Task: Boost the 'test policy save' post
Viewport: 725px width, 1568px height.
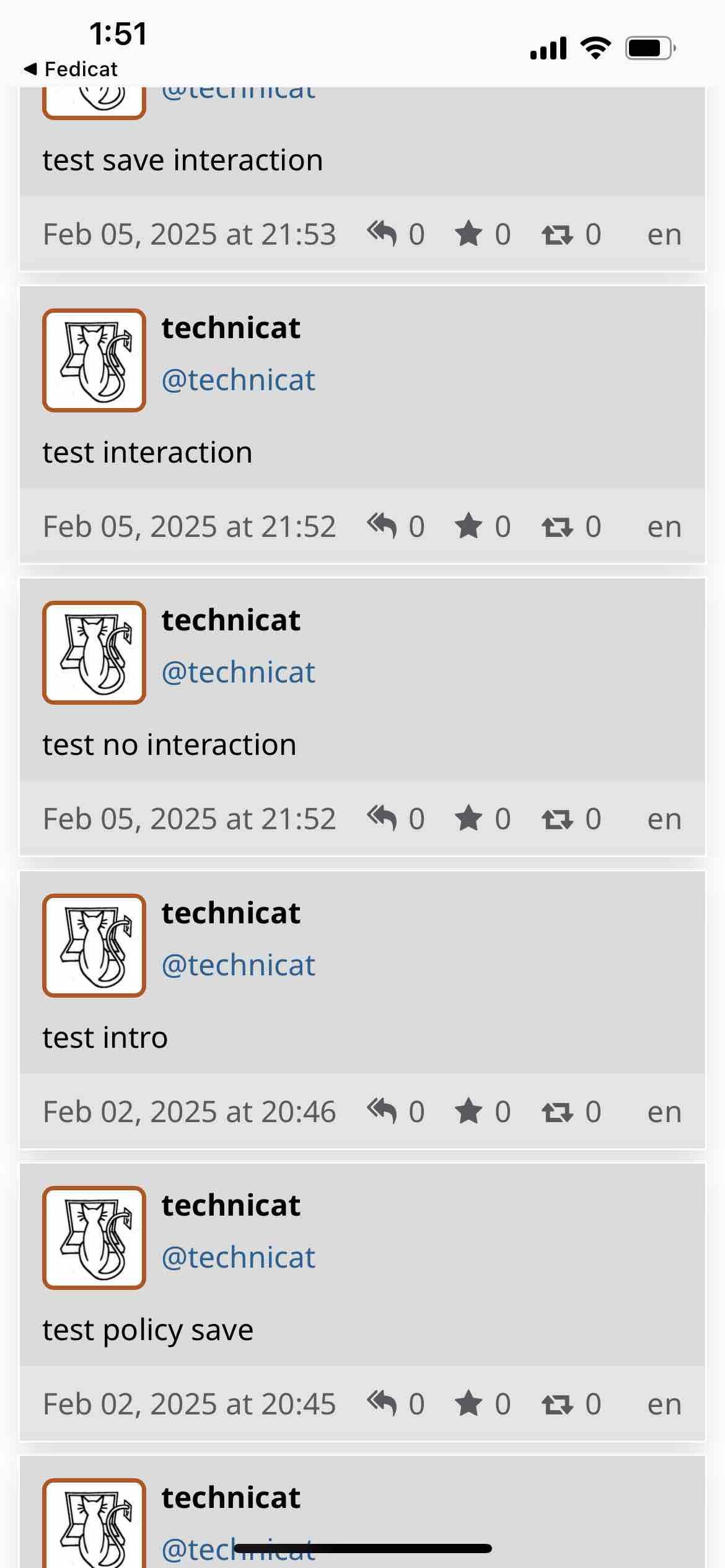Action: tap(556, 1405)
